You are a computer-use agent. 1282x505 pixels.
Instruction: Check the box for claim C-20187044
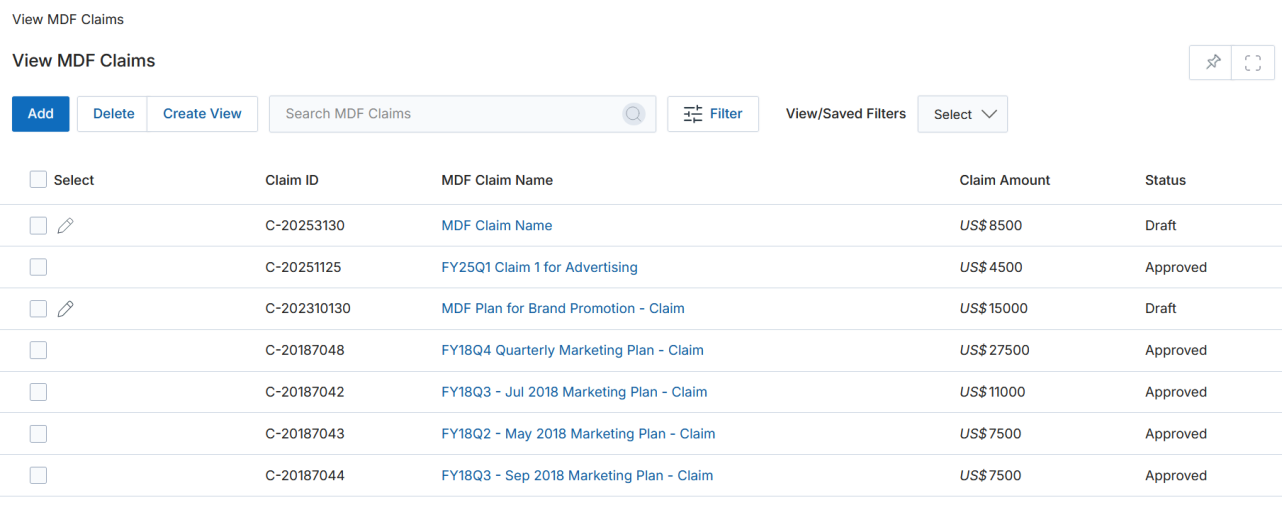38,475
